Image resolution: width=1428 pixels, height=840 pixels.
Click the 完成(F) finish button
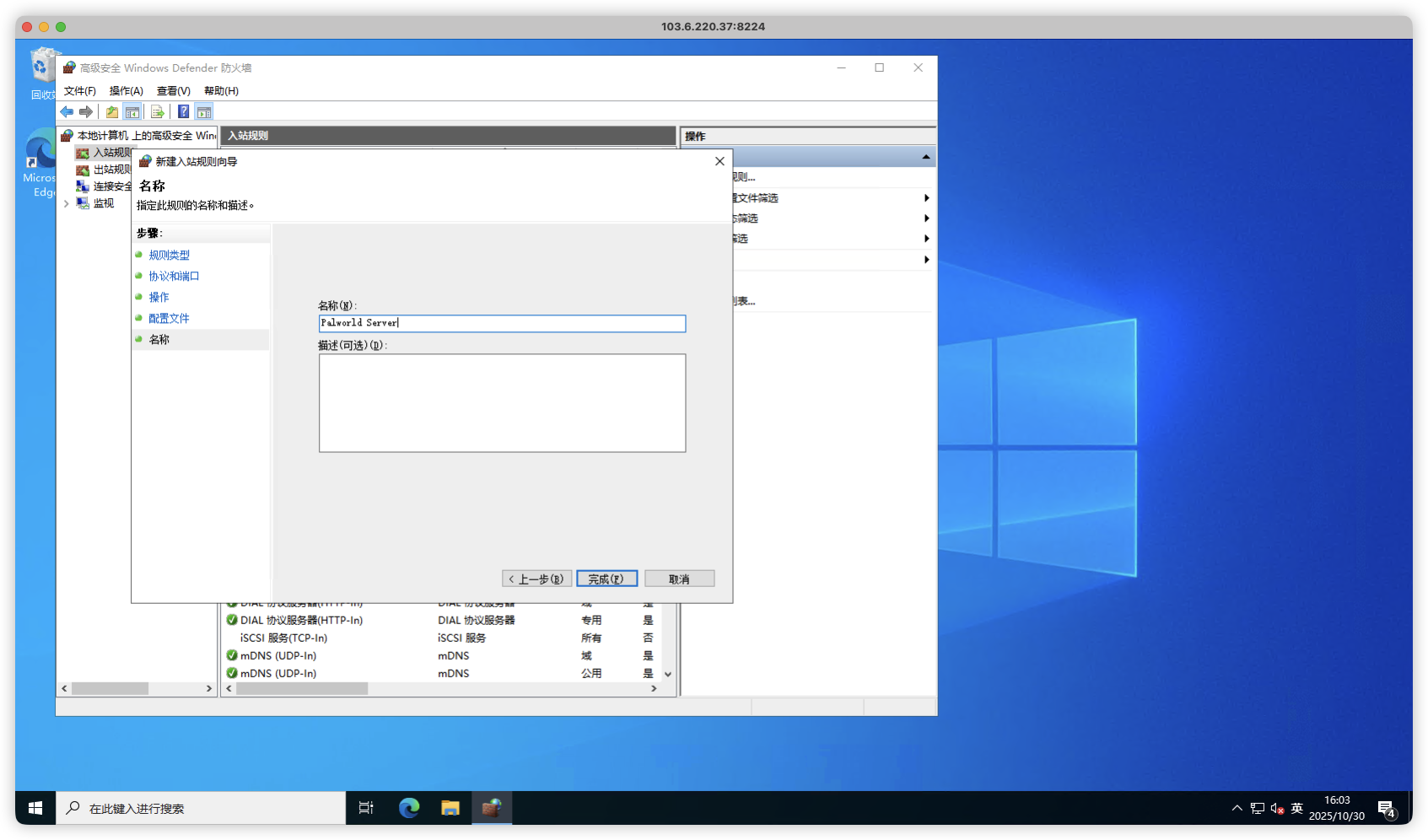pyautogui.click(x=606, y=579)
